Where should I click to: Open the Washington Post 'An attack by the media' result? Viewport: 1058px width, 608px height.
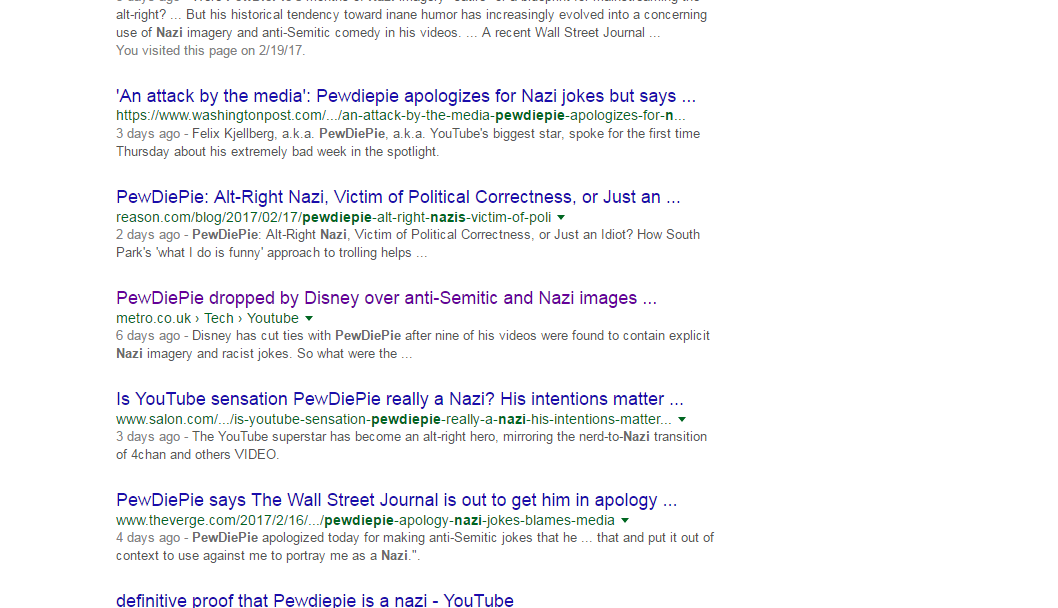click(406, 96)
